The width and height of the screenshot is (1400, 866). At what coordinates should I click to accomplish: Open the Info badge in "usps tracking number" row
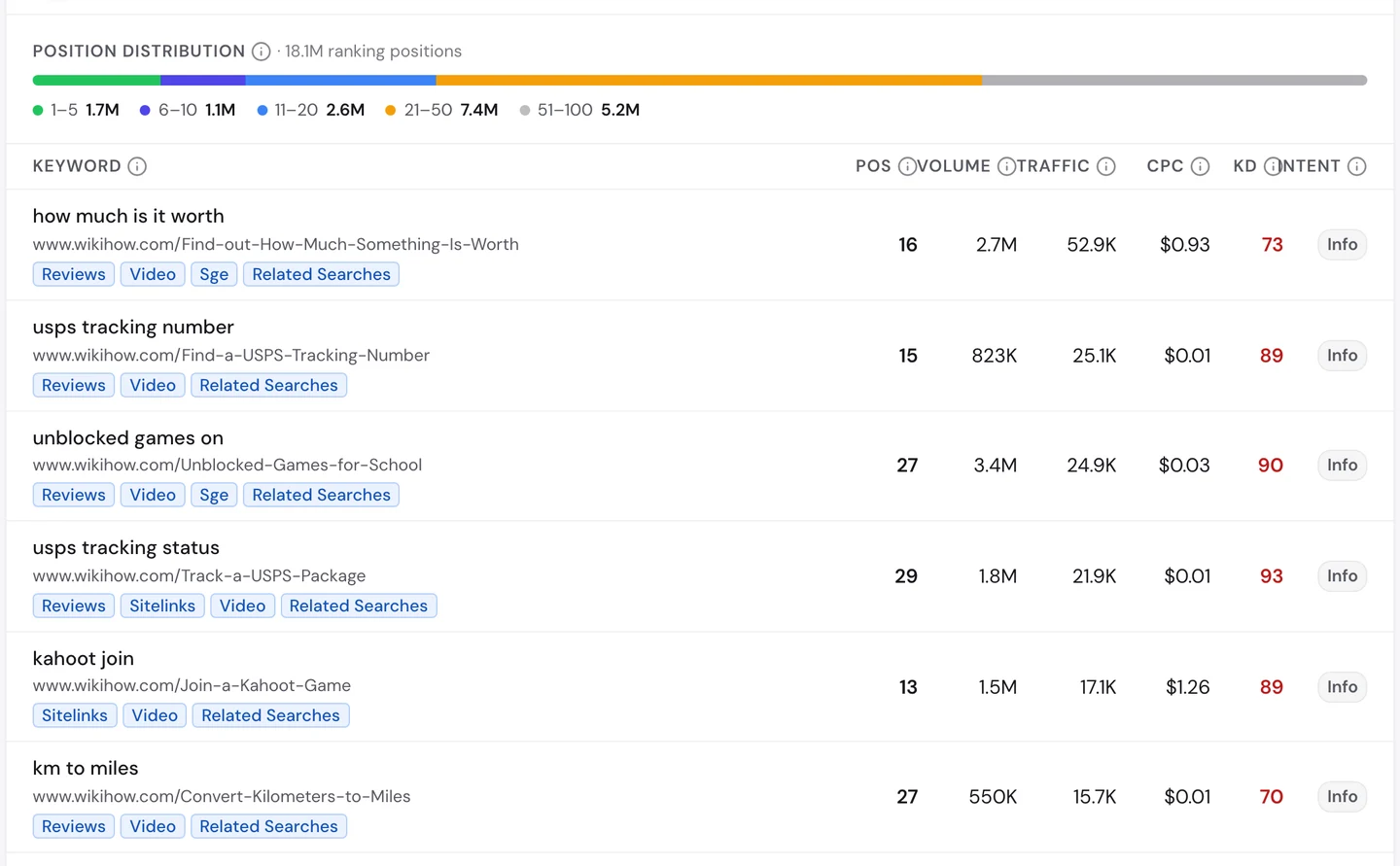[1343, 356]
